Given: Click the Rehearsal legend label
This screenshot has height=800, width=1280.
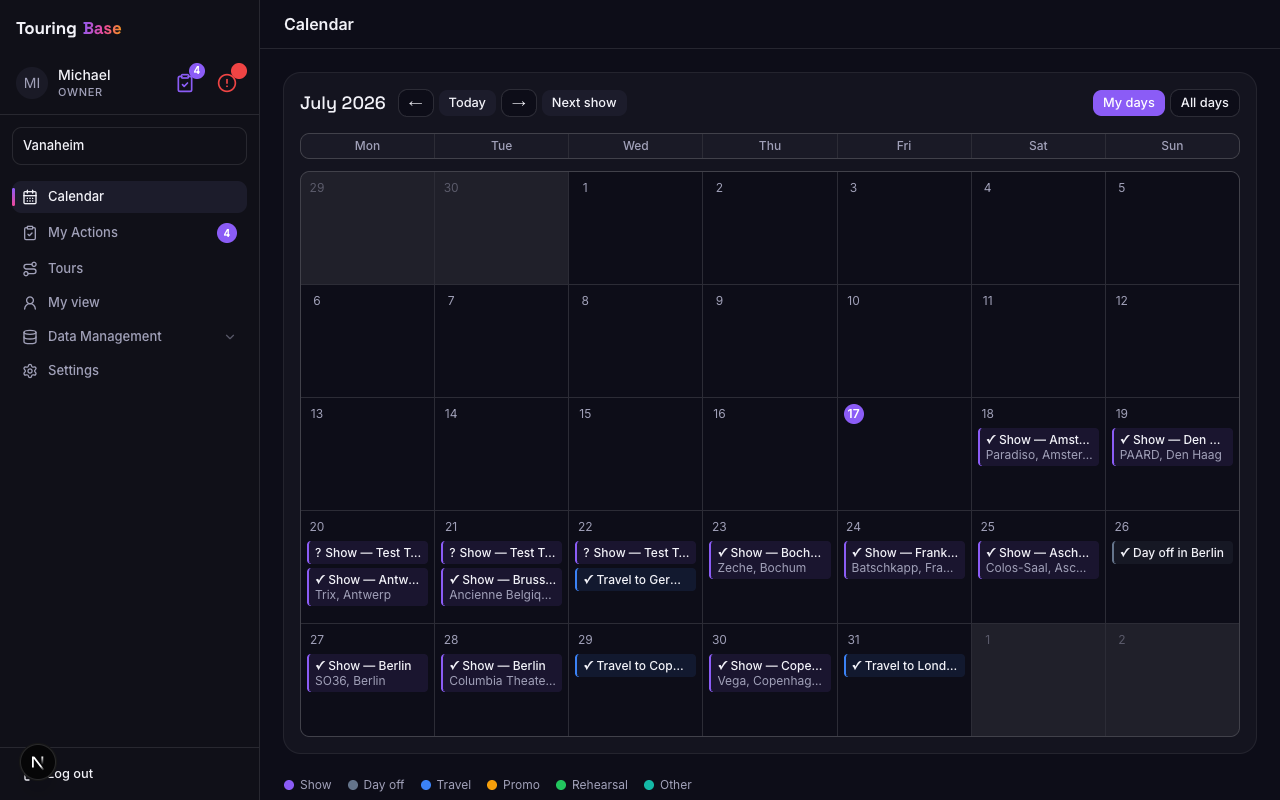Looking at the screenshot, I should pyautogui.click(x=600, y=785).
